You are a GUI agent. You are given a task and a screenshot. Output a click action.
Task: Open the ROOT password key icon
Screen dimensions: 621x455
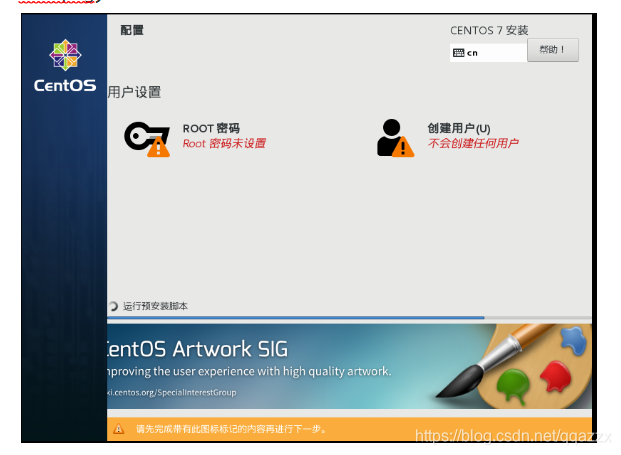click(x=147, y=139)
